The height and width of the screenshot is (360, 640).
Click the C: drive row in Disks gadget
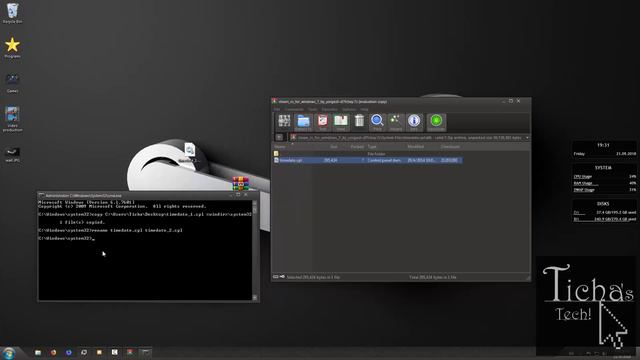point(604,213)
